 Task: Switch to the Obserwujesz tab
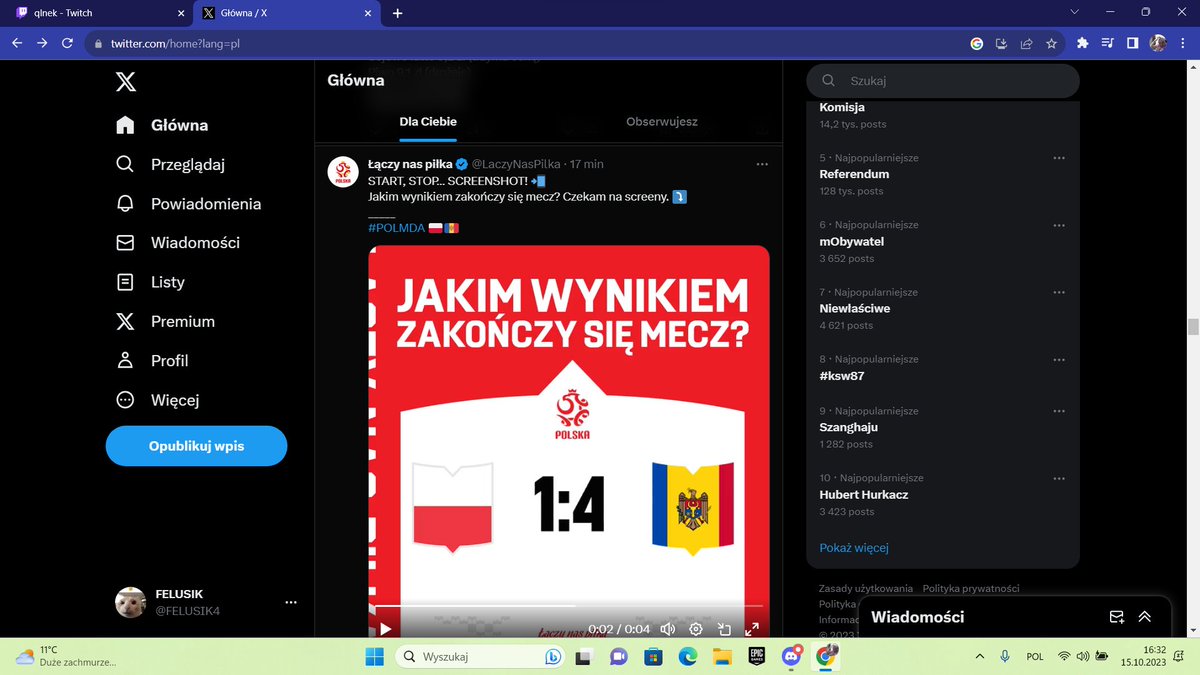click(x=662, y=122)
